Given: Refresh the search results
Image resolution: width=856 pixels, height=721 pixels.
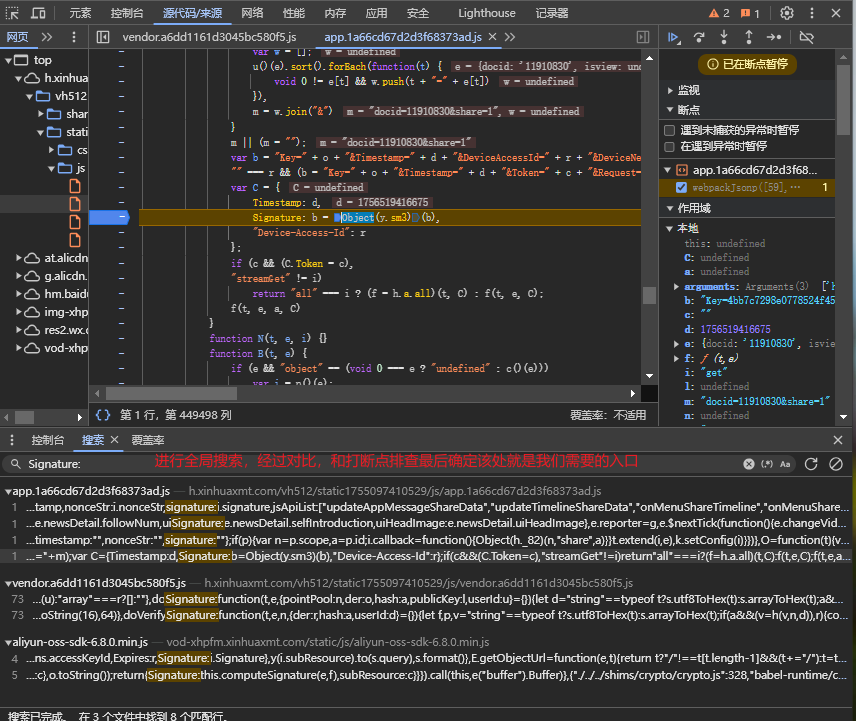Looking at the screenshot, I should coord(811,464).
